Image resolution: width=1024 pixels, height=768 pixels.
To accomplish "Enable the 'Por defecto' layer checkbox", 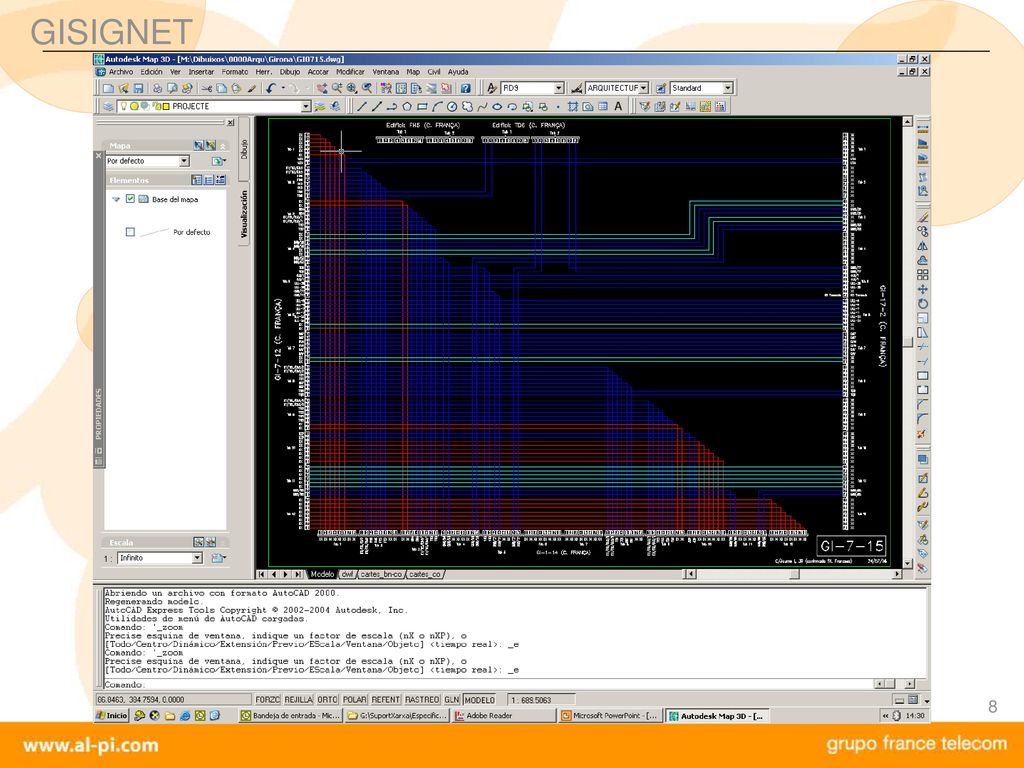I will click(130, 232).
